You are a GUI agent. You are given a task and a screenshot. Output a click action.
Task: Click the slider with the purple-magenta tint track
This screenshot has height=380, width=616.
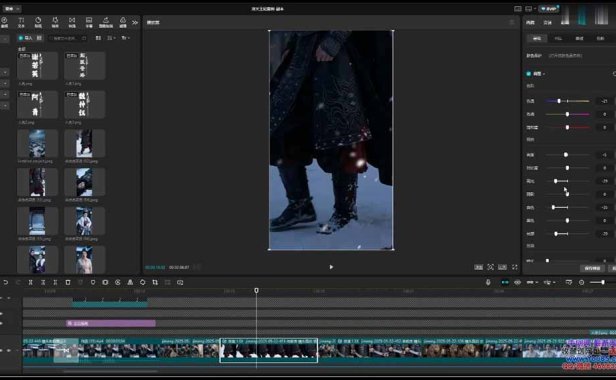567,114
